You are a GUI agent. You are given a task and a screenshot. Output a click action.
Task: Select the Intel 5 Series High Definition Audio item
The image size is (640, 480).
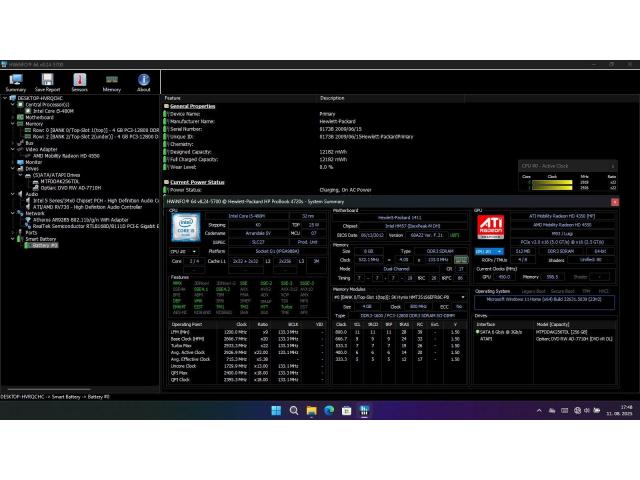(x=96, y=200)
